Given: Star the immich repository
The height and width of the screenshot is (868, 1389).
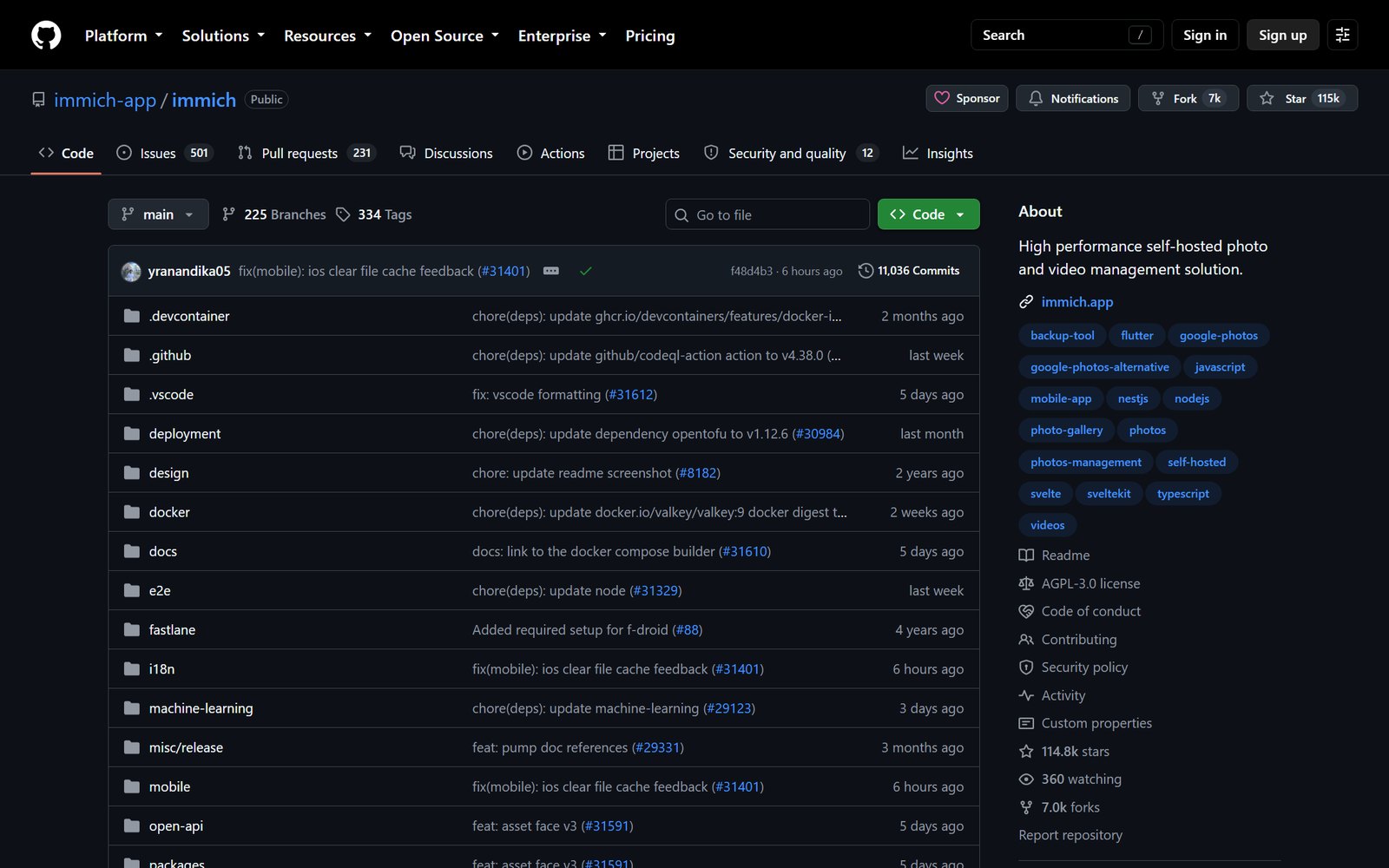Looking at the screenshot, I should click(1302, 98).
